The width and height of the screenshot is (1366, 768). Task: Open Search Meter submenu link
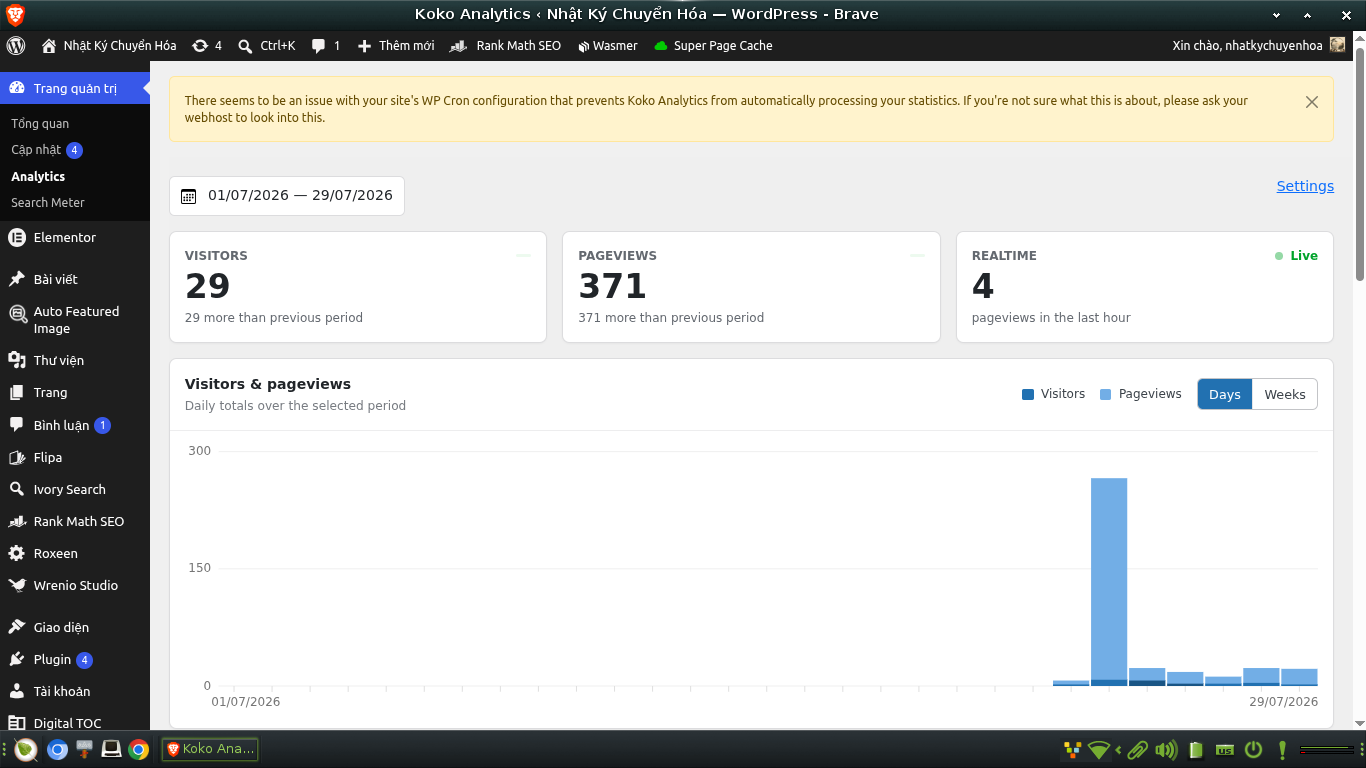pyautogui.click(x=48, y=202)
